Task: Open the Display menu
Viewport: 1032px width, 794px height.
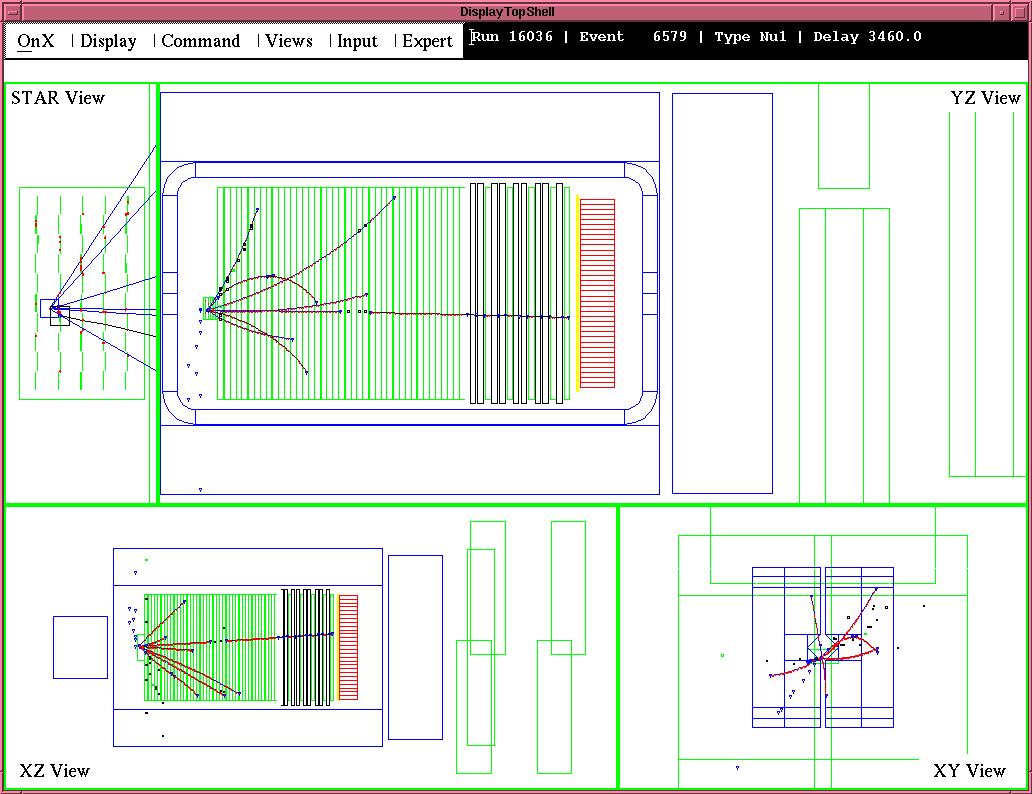Action: [108, 41]
